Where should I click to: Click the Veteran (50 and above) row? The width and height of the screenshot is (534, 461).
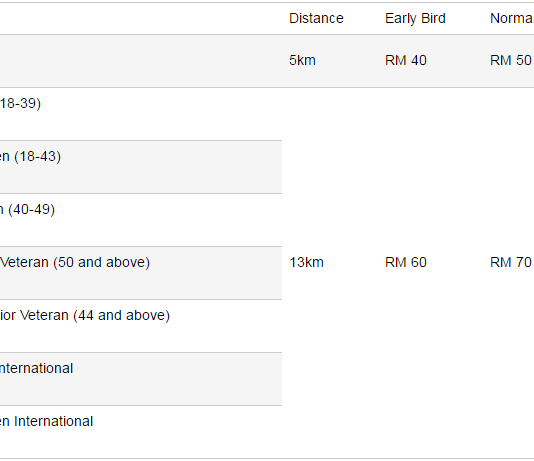point(141,273)
